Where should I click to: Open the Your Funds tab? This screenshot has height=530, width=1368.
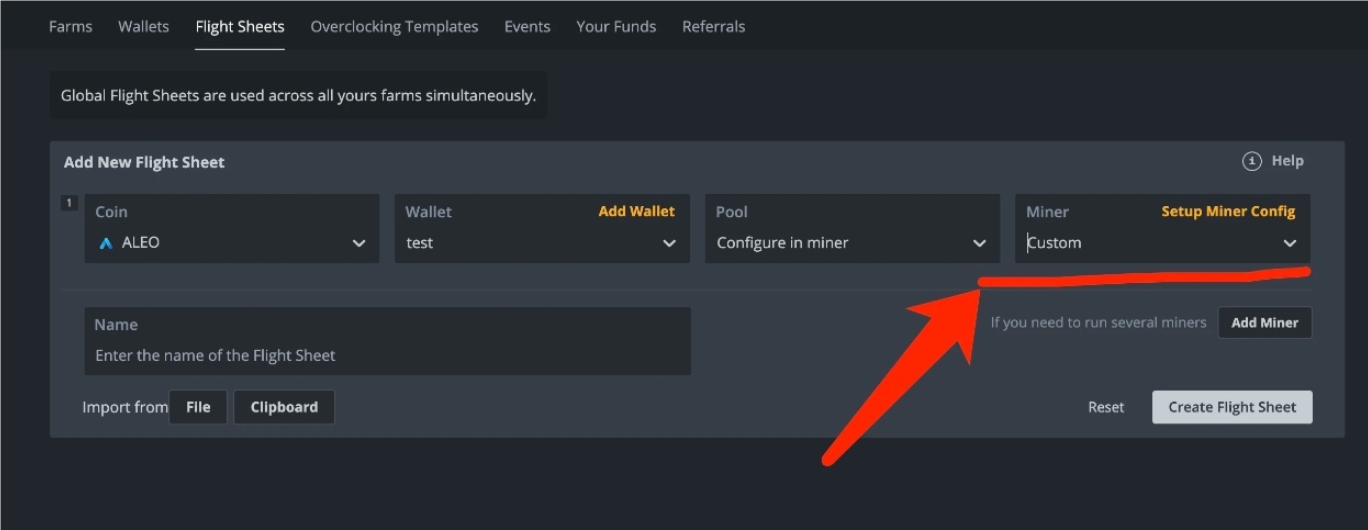click(x=616, y=27)
